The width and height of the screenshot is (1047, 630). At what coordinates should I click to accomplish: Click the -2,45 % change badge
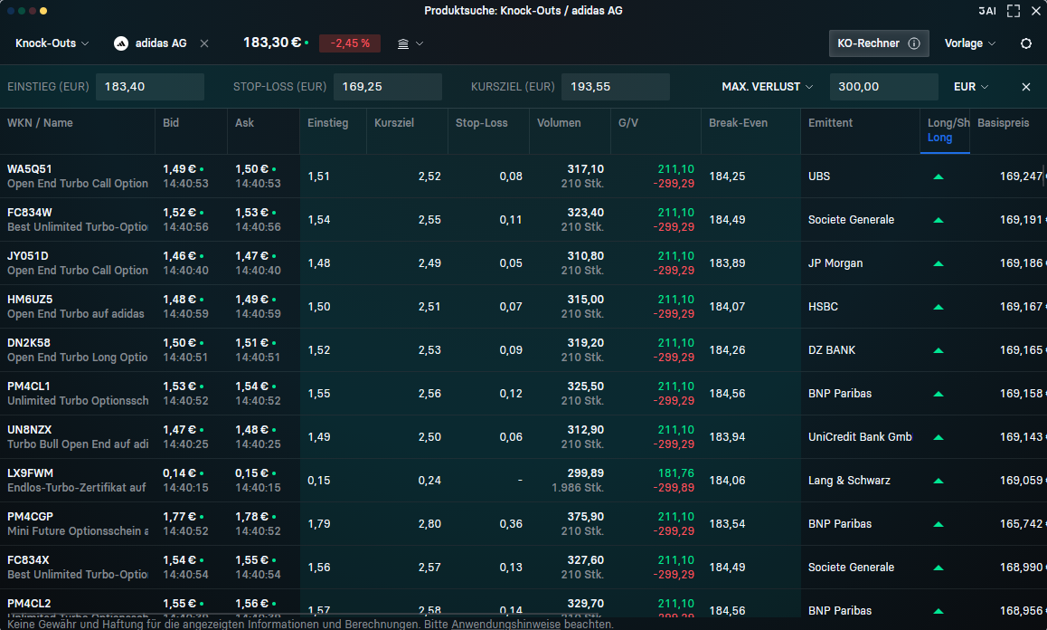(350, 43)
